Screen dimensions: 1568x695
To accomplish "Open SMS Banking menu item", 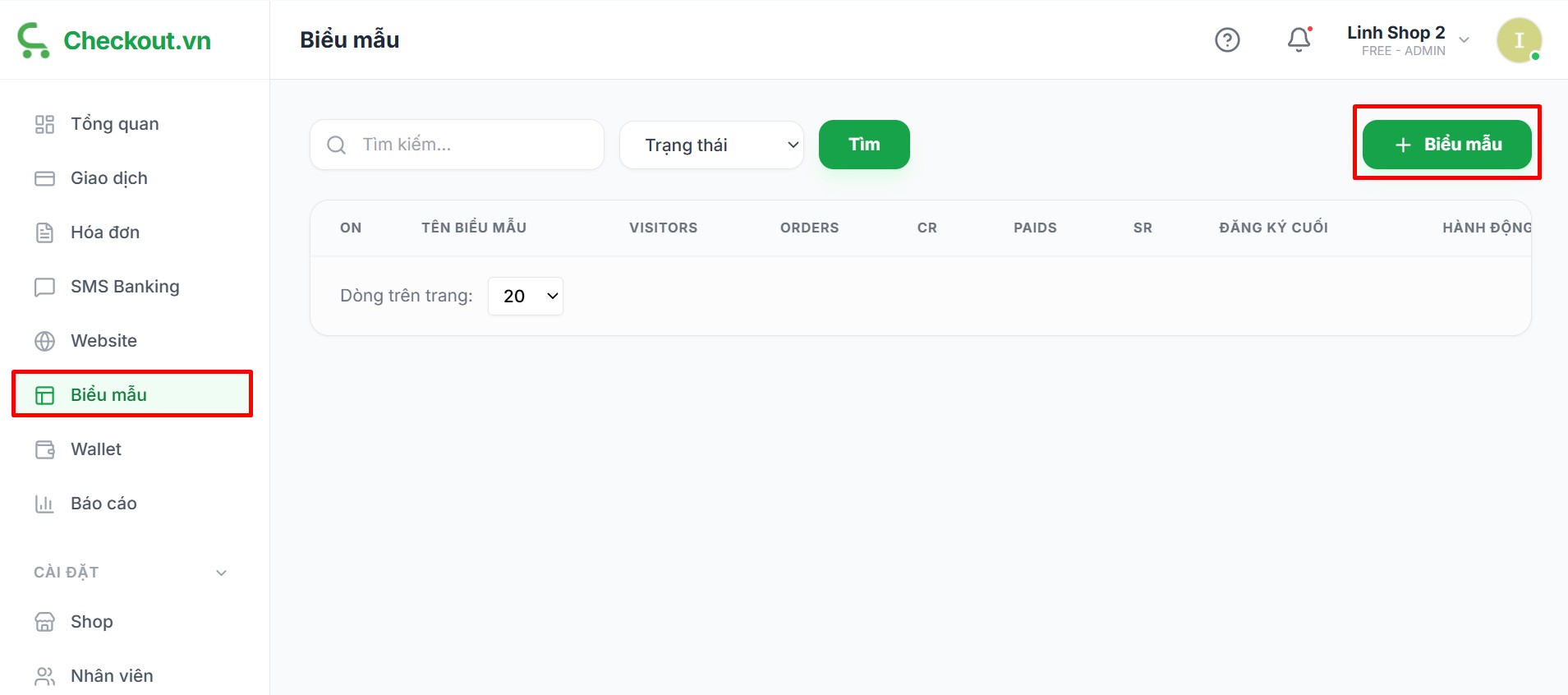I will 125,287.
